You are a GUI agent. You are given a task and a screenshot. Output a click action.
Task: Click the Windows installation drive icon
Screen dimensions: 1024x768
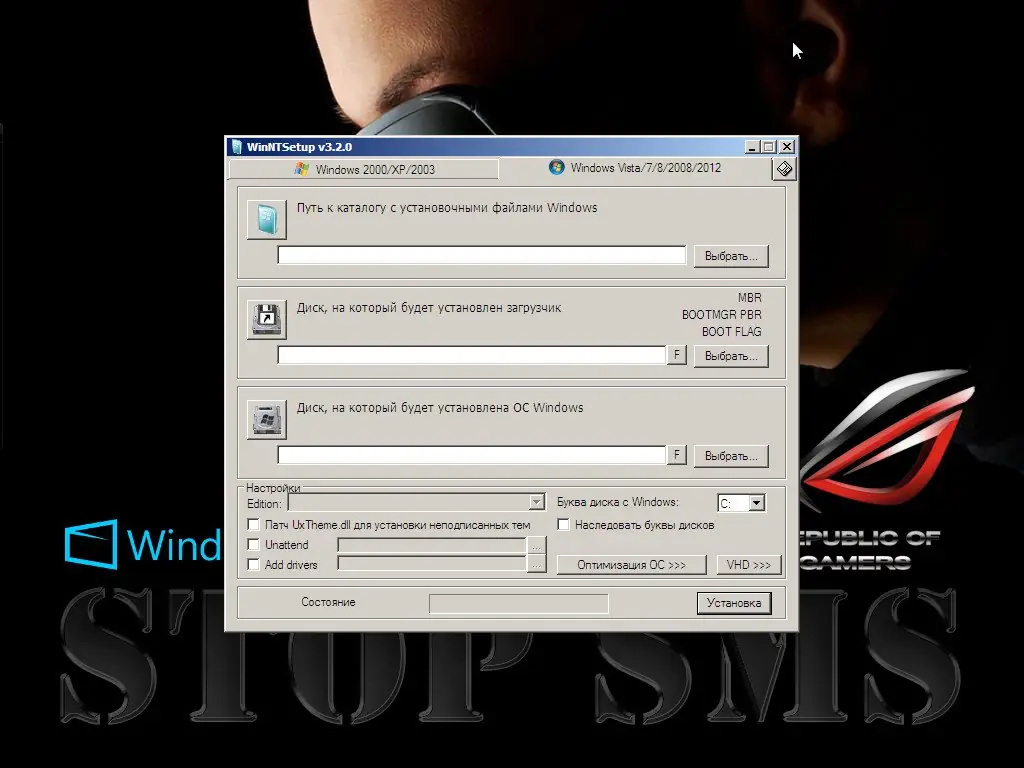tap(266, 419)
